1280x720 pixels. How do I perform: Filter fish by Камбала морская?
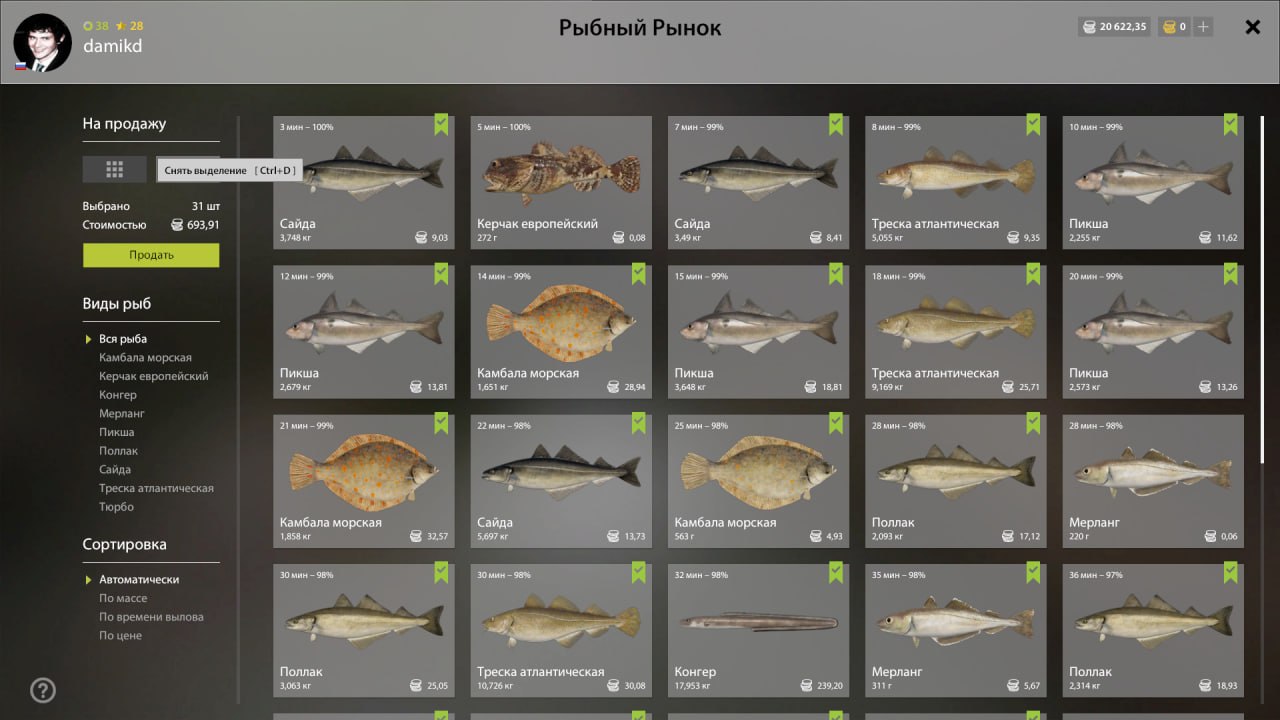coord(145,358)
